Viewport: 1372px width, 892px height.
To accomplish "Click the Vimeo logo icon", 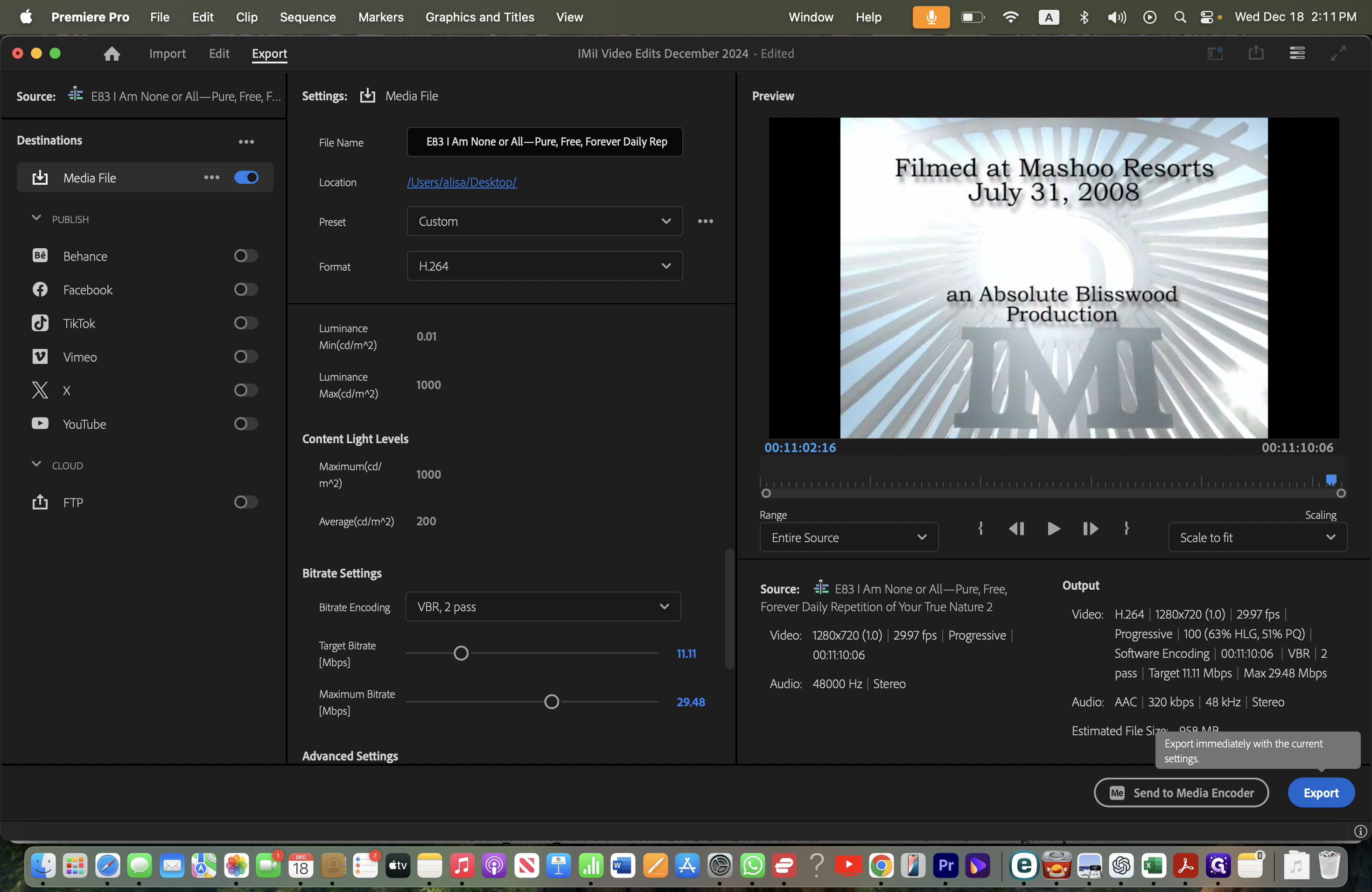I will 40,357.
